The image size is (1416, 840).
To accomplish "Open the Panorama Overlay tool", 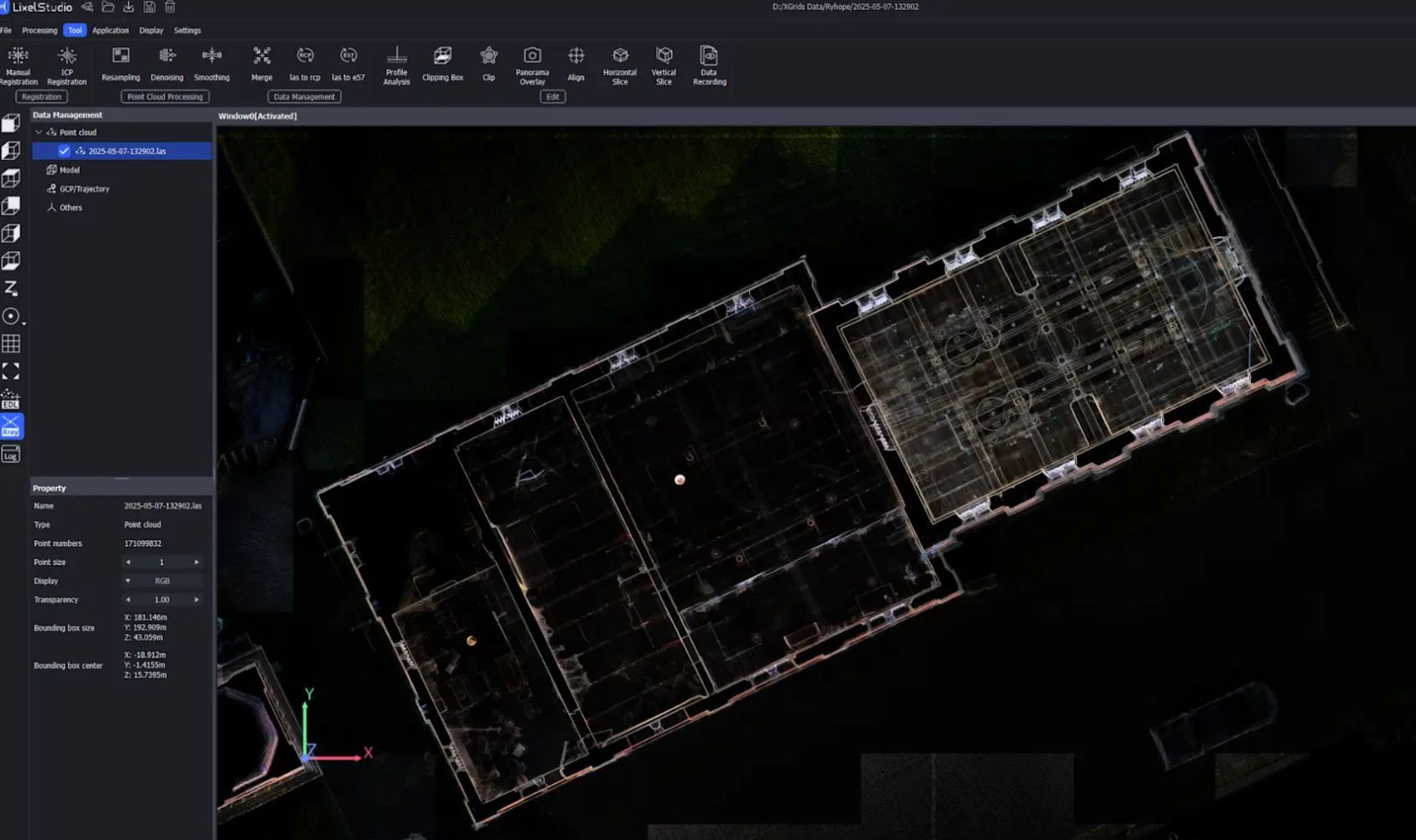I will point(532,65).
